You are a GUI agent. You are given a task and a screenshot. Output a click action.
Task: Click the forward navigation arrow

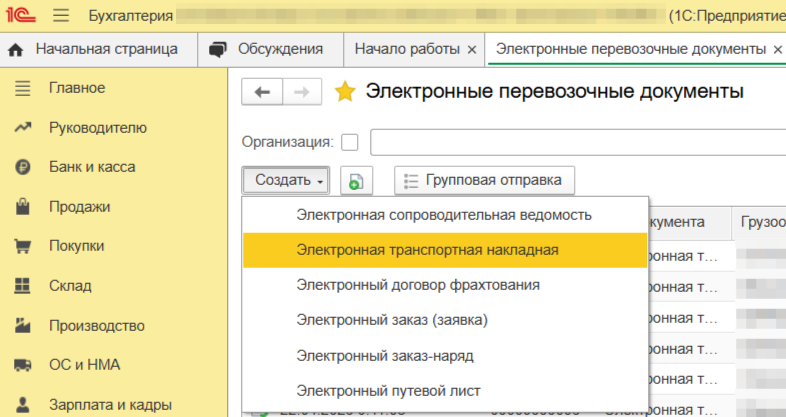(301, 92)
